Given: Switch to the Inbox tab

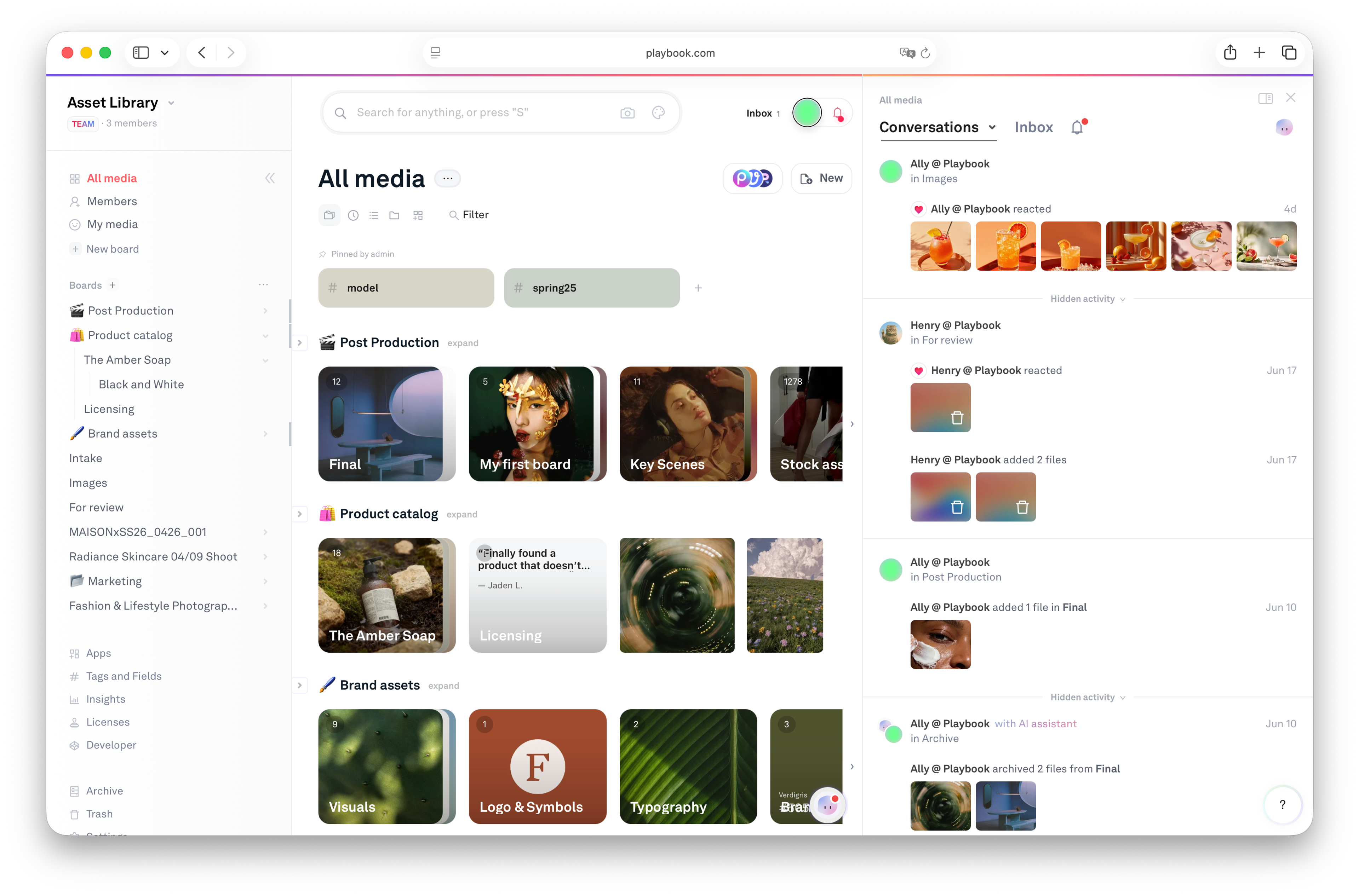Looking at the screenshot, I should 1033,127.
